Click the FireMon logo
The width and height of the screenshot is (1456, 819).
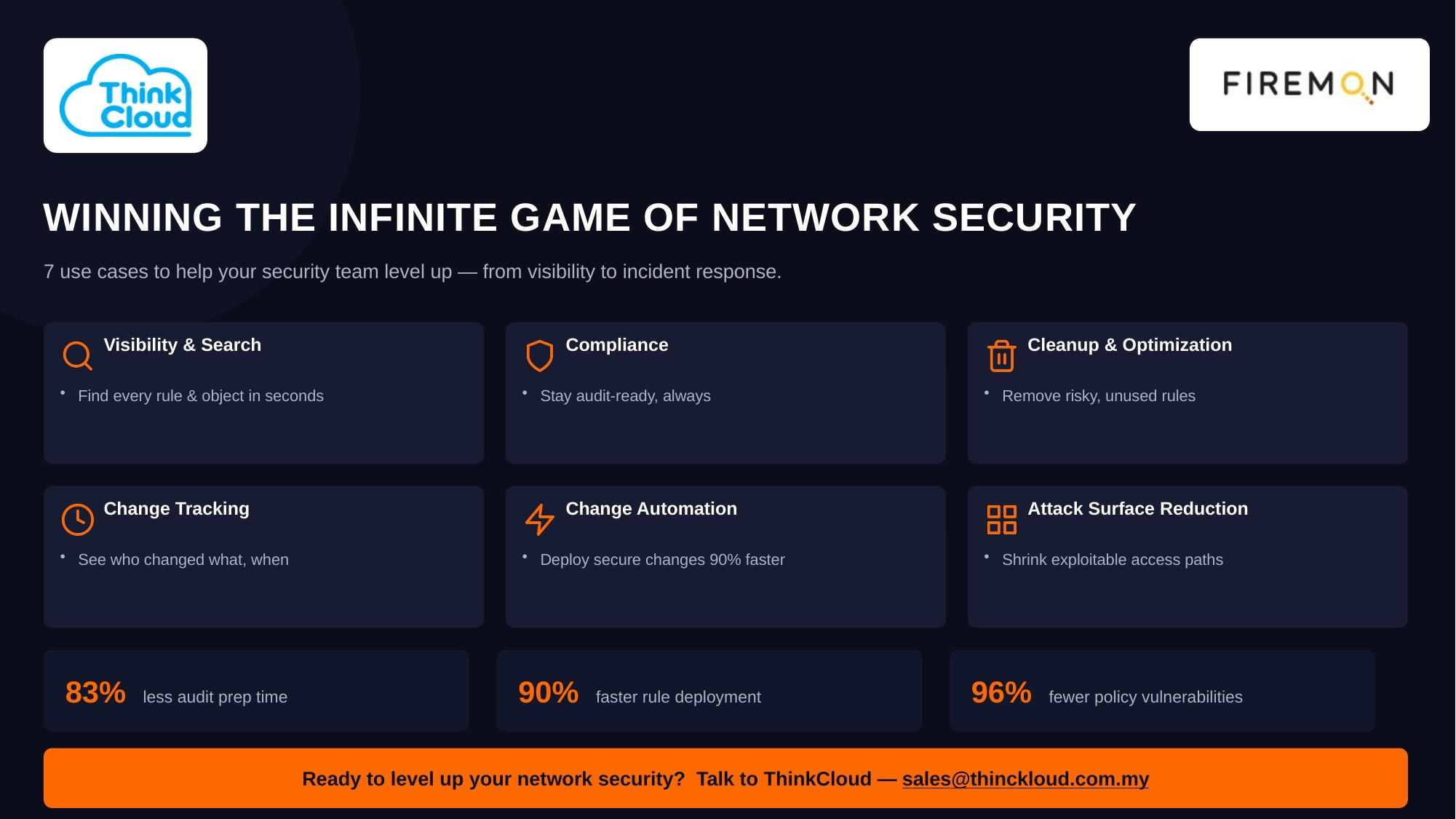point(1309,84)
